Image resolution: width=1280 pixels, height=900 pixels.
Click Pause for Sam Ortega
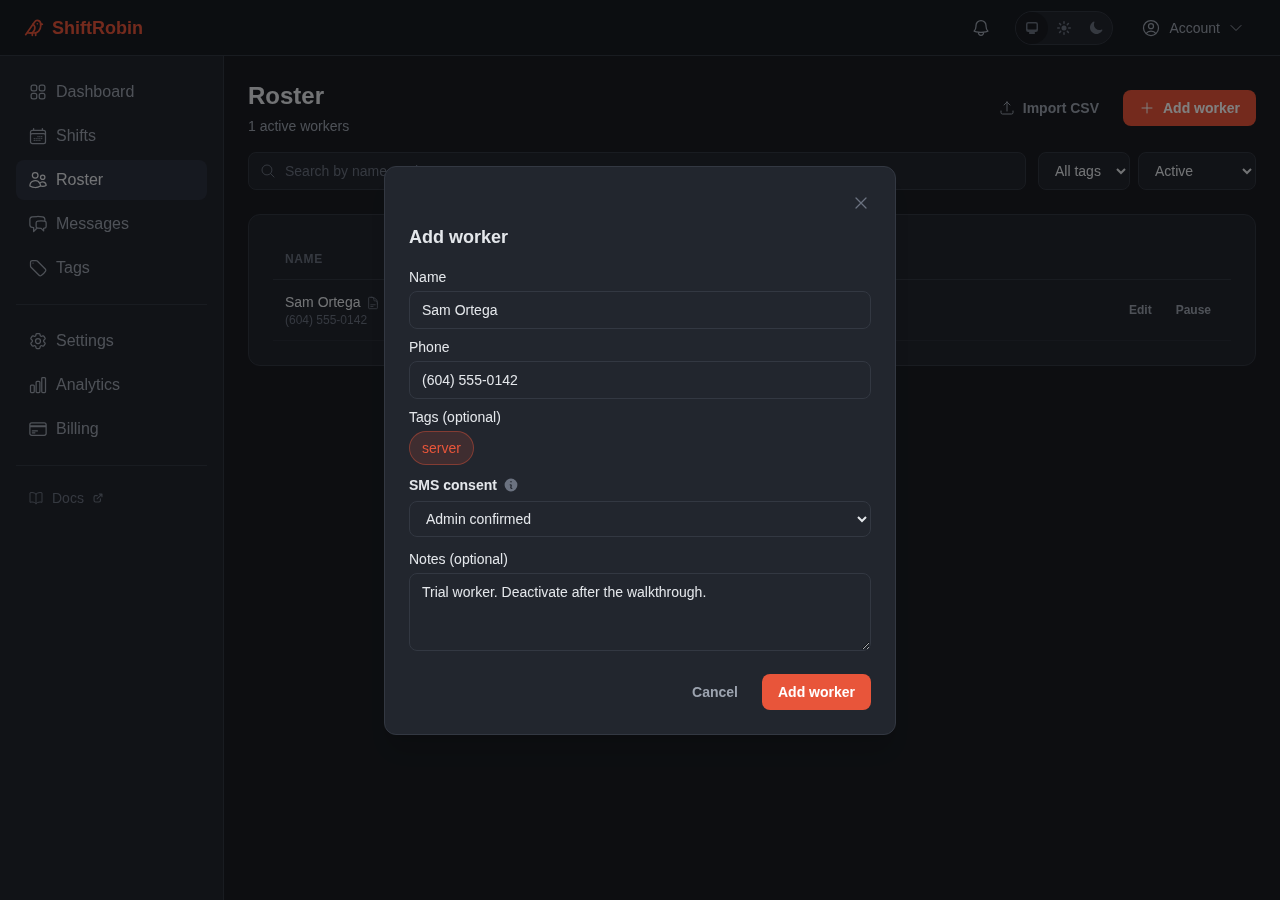1193,310
